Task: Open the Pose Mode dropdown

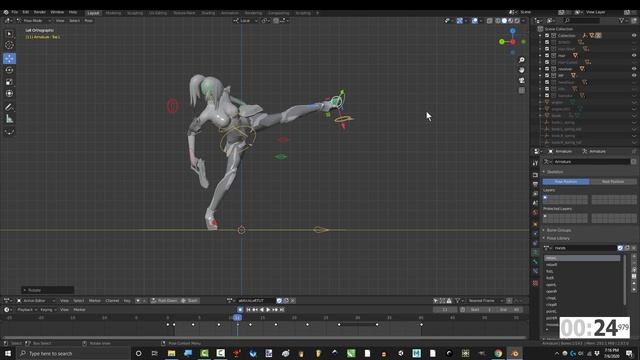Action: tap(33, 20)
